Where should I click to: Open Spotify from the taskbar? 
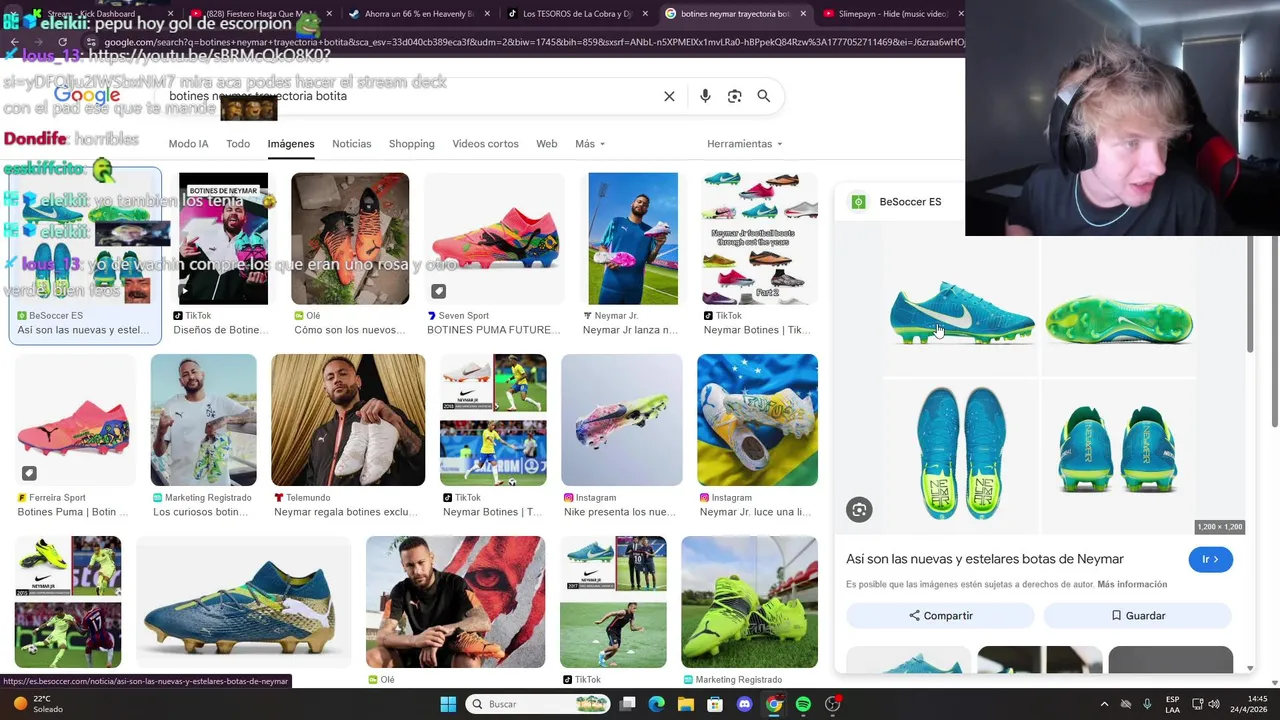point(803,704)
